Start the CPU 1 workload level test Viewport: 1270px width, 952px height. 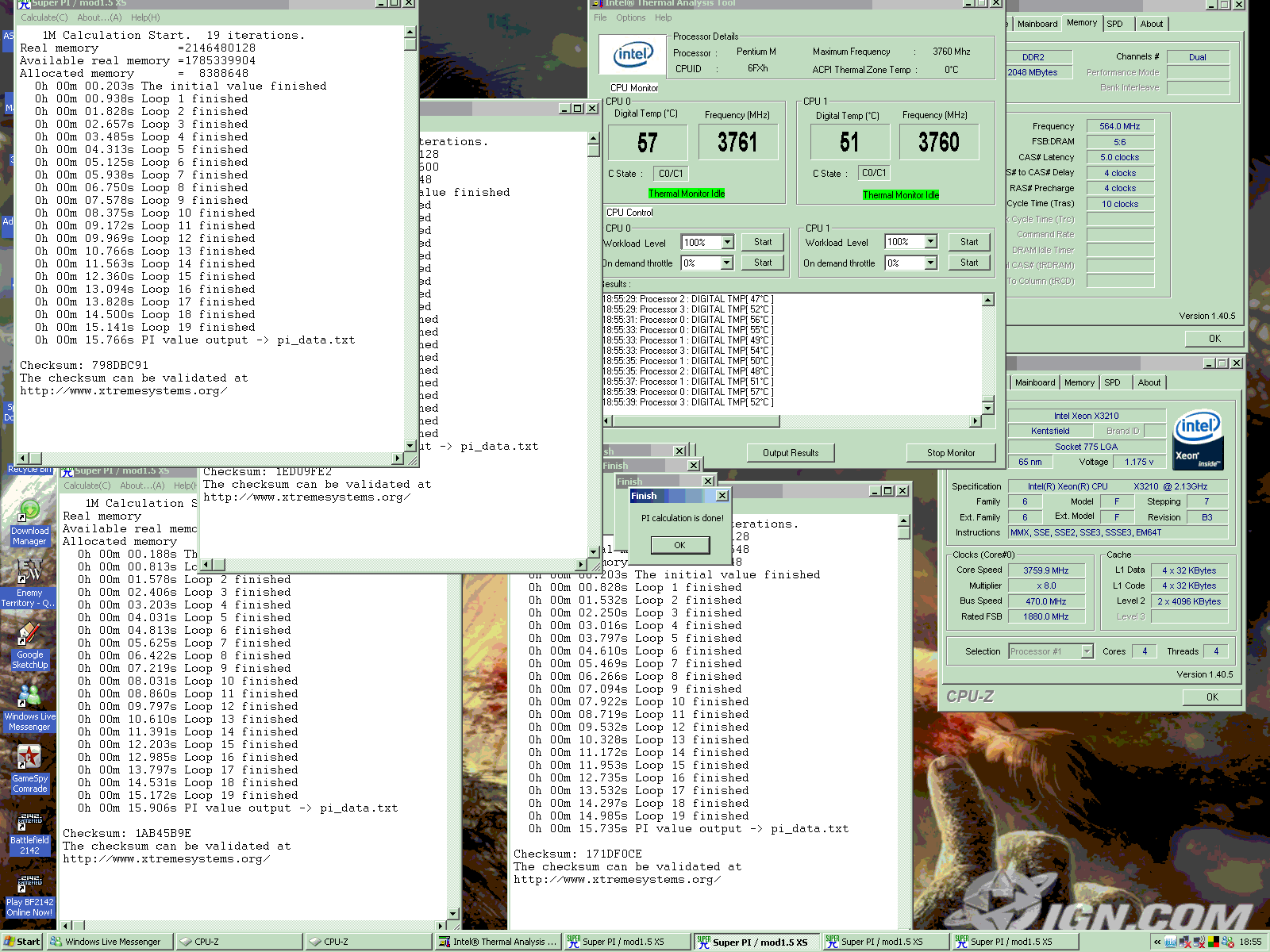click(969, 242)
